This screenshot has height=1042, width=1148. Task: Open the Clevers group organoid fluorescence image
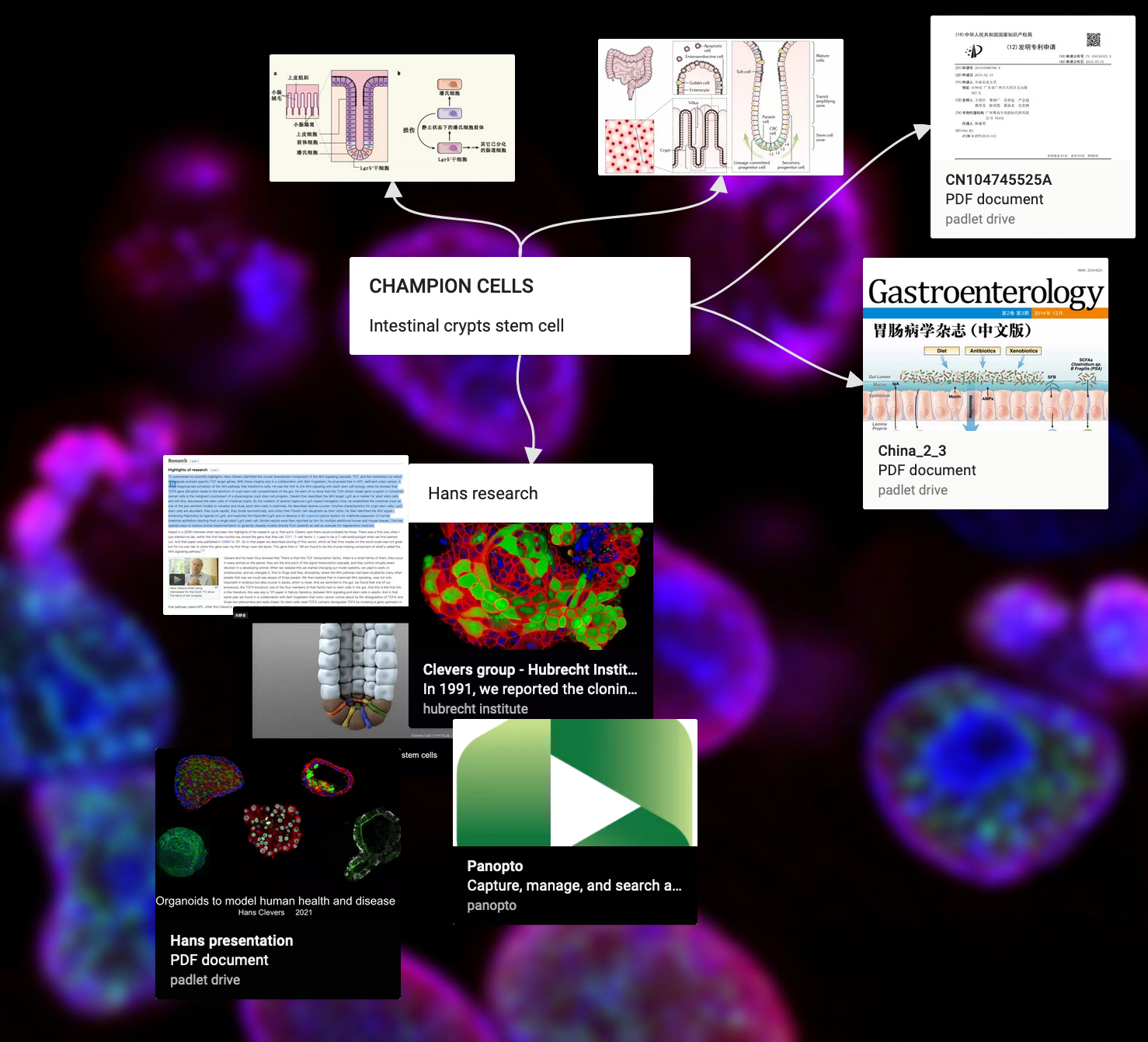point(531,586)
